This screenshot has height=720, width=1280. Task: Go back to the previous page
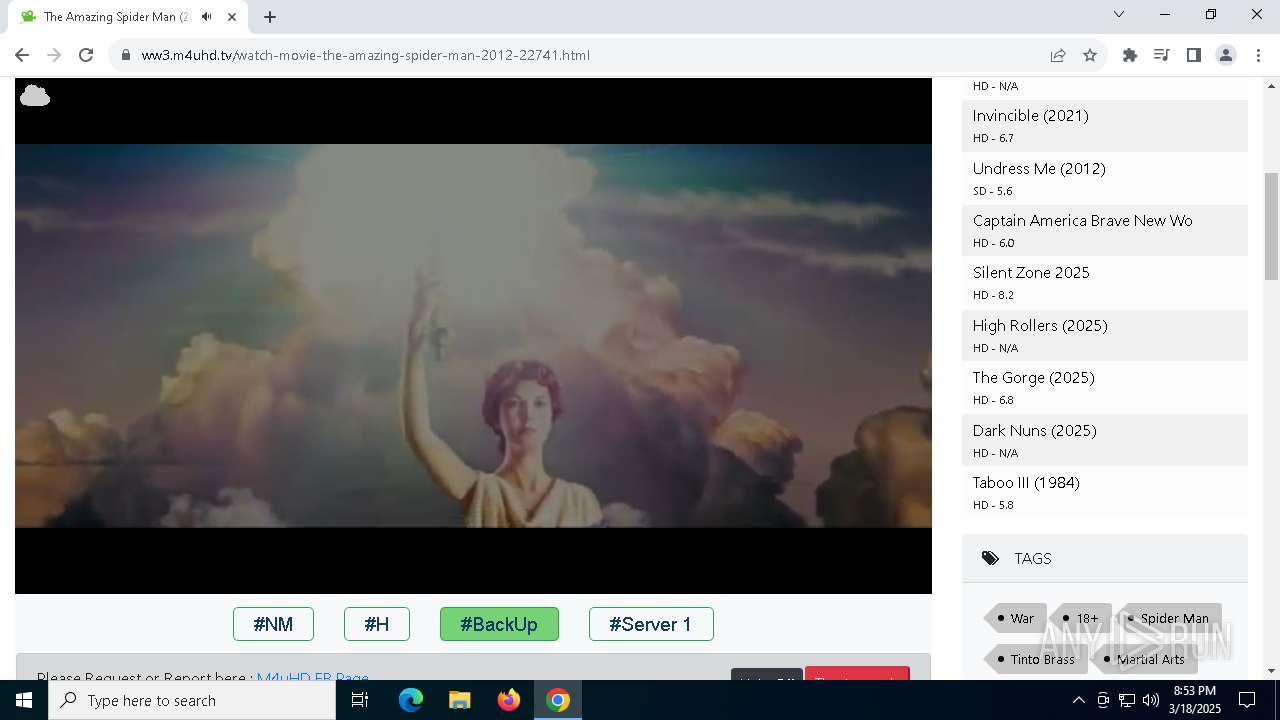pos(22,55)
